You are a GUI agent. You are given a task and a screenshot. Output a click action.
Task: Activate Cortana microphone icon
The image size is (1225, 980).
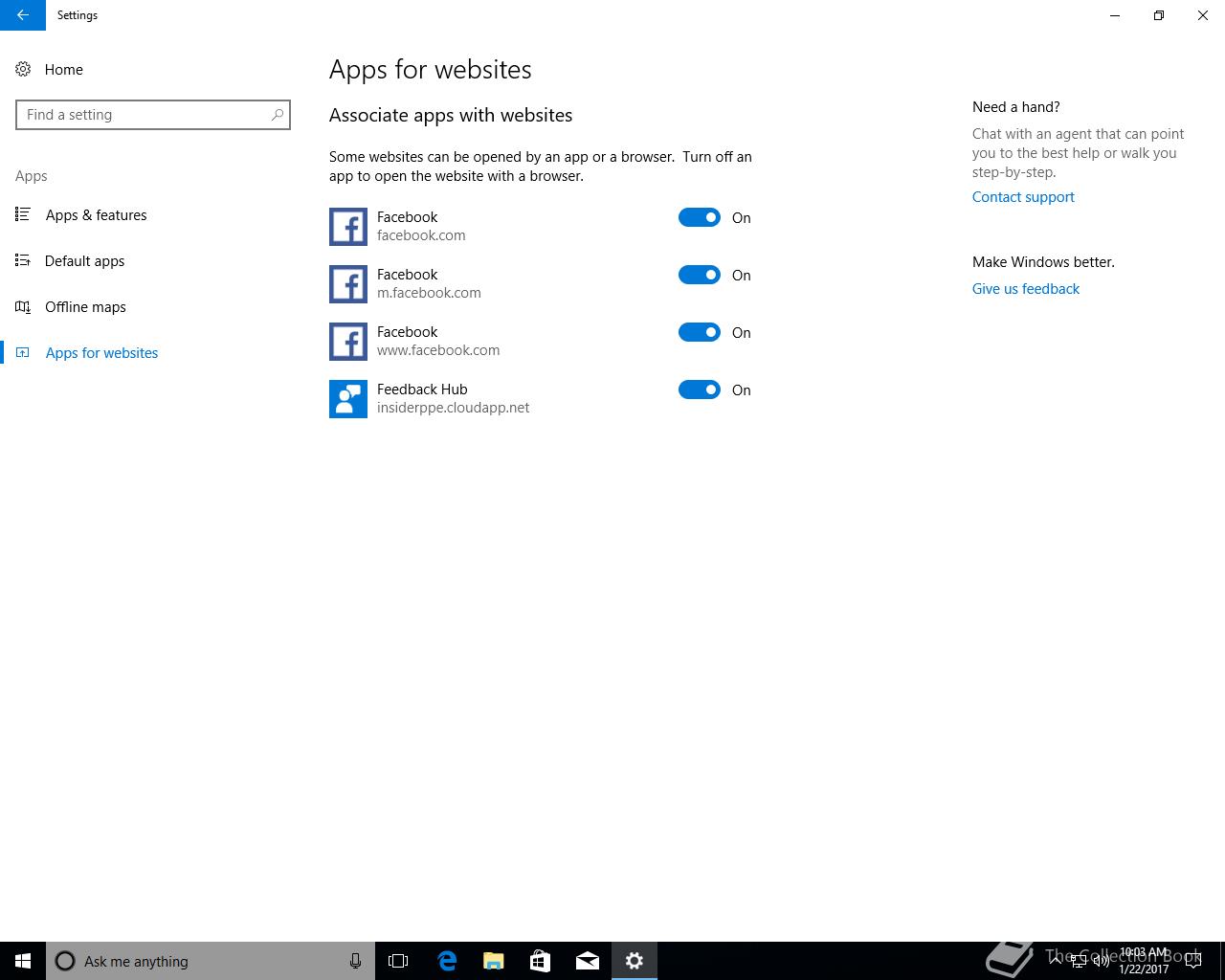[x=355, y=961]
